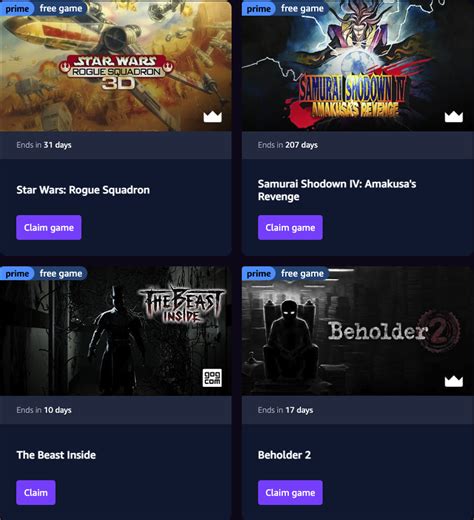
Task: Click prime badge on Samurai Shodown card
Action: (x=258, y=9)
